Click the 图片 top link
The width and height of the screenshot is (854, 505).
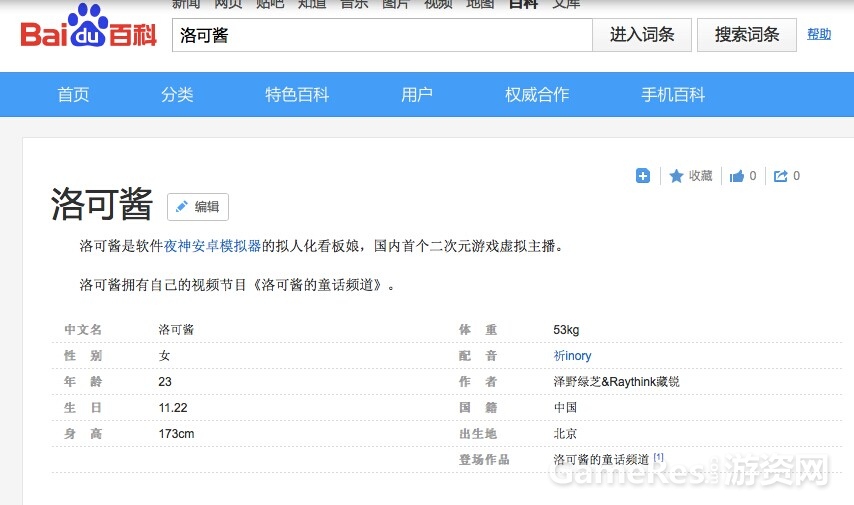(x=396, y=4)
